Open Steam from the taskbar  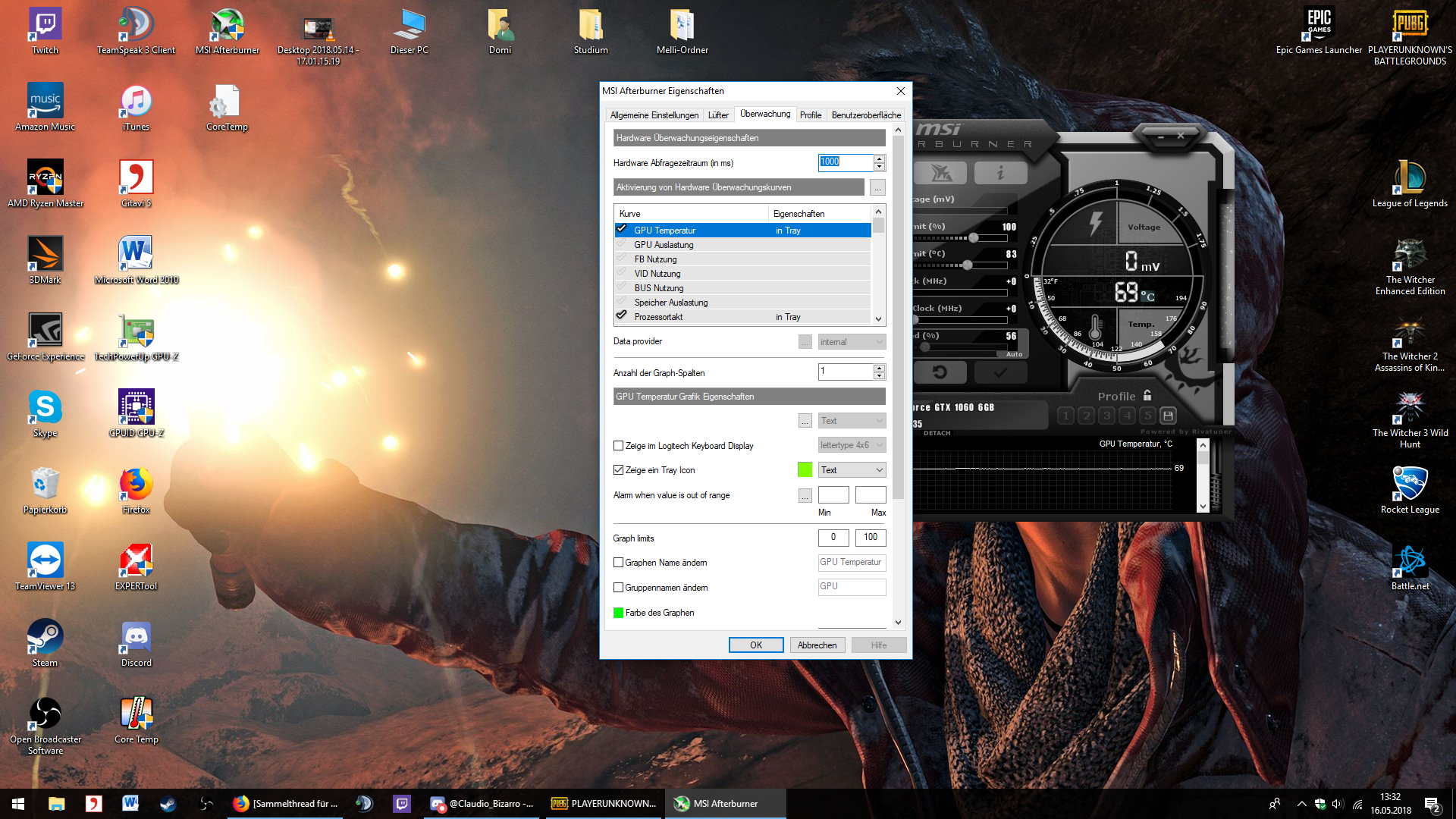pos(168,804)
